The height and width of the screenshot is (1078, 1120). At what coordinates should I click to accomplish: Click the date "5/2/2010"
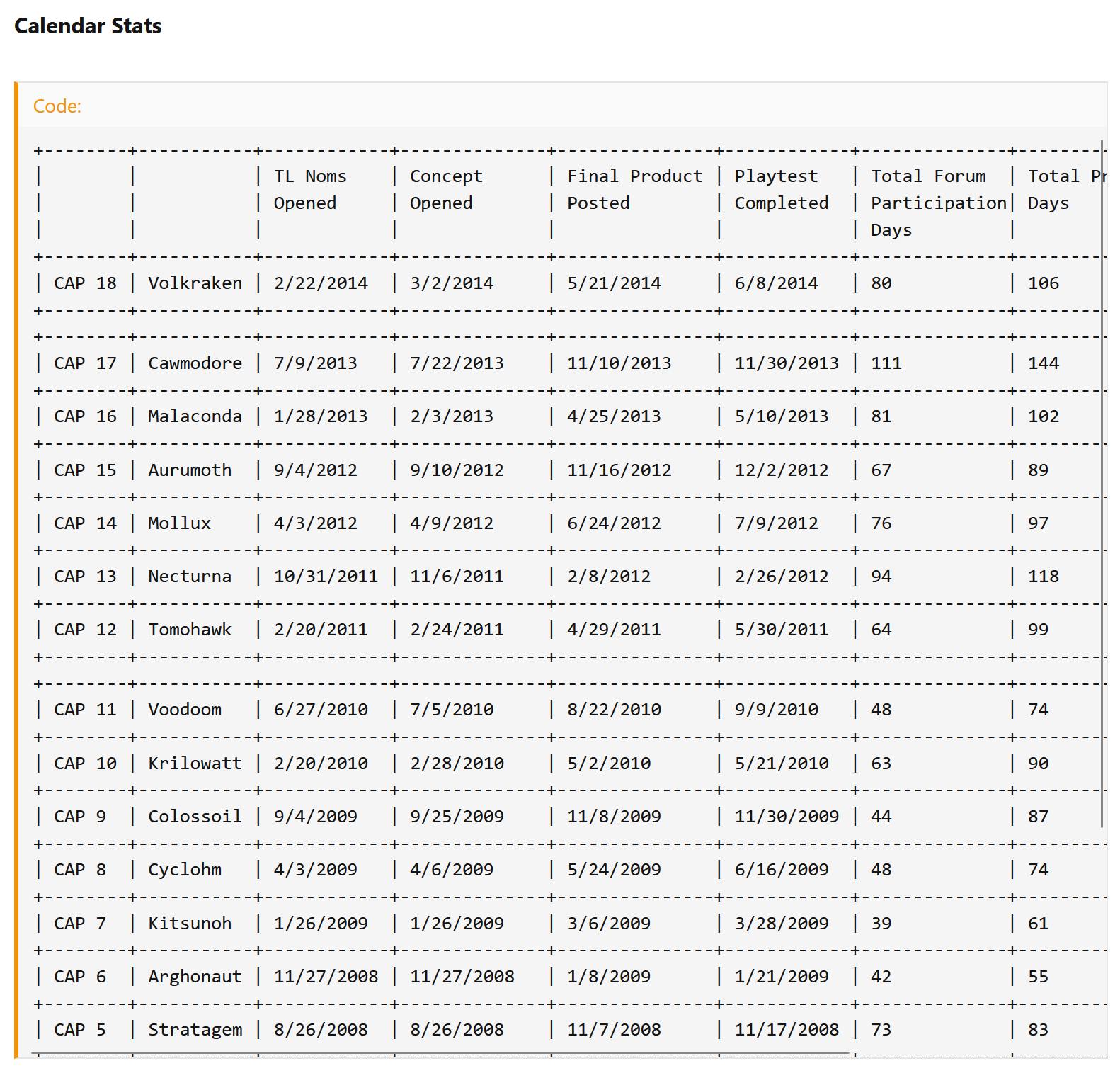click(x=609, y=764)
